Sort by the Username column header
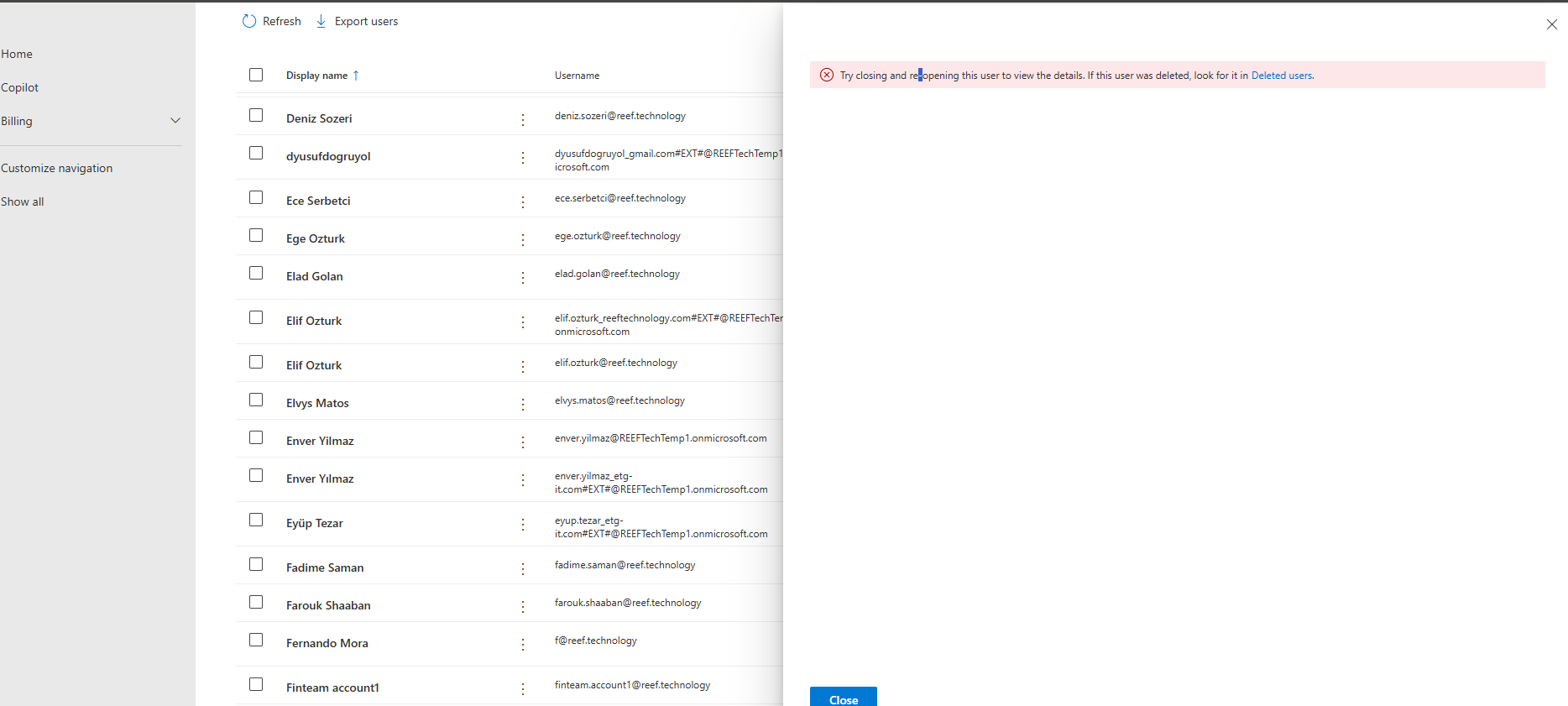This screenshot has height=706, width=1568. point(578,76)
